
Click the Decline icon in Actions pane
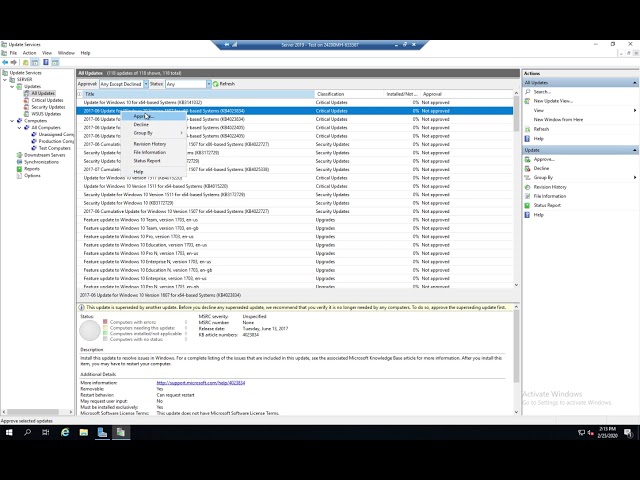click(x=527, y=168)
